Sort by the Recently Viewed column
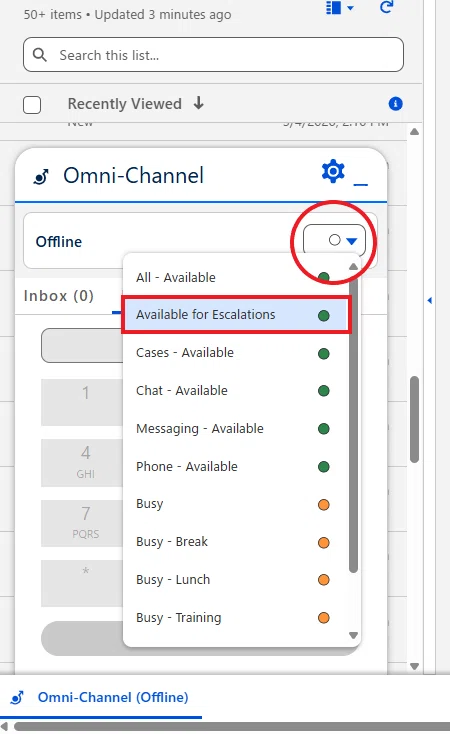The height and width of the screenshot is (734, 450). [125, 103]
